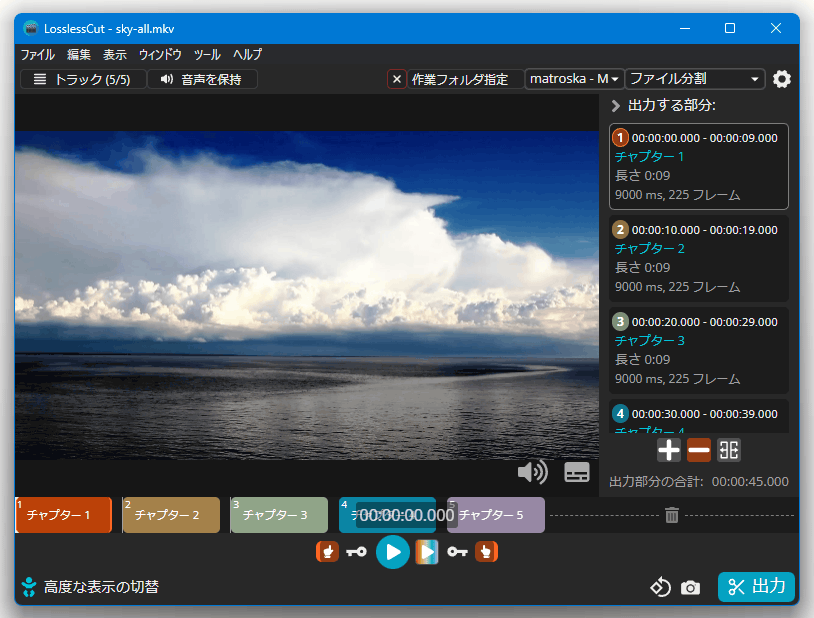Add a new segment with the plus icon
The height and width of the screenshot is (618, 814).
pyautogui.click(x=669, y=450)
